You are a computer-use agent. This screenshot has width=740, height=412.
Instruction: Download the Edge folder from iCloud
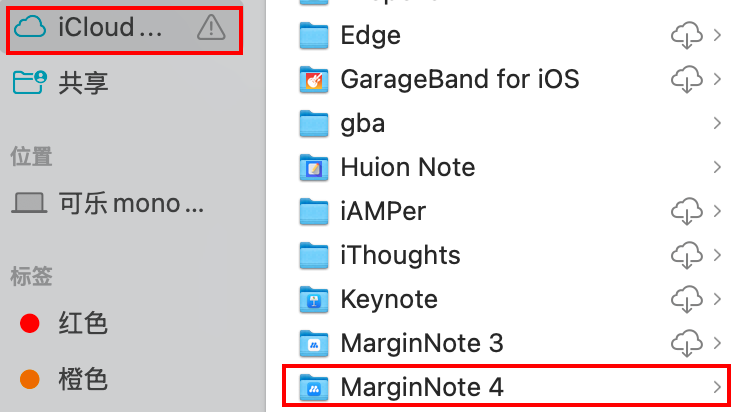687,35
